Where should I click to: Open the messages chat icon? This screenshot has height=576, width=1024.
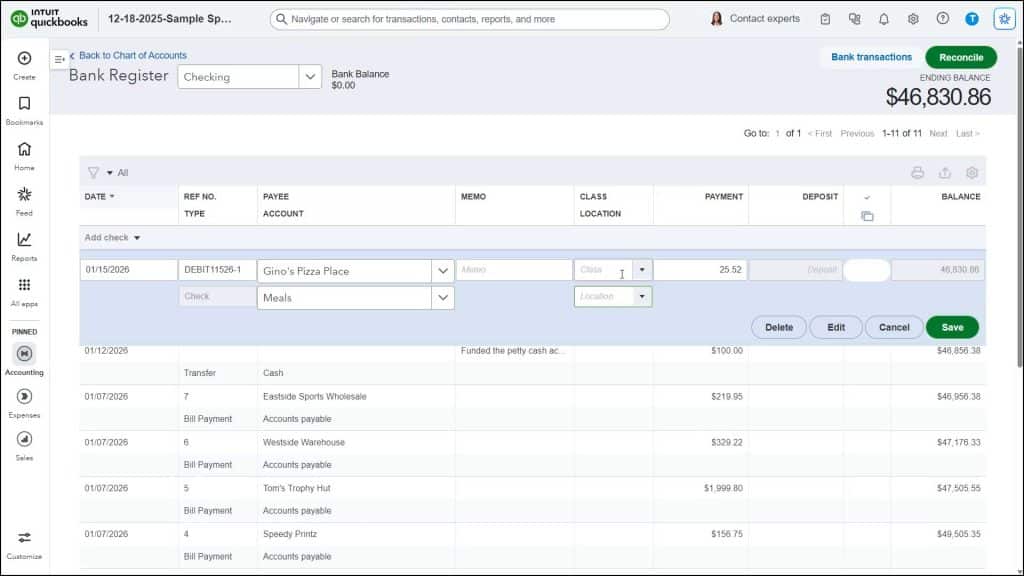[x=854, y=19]
